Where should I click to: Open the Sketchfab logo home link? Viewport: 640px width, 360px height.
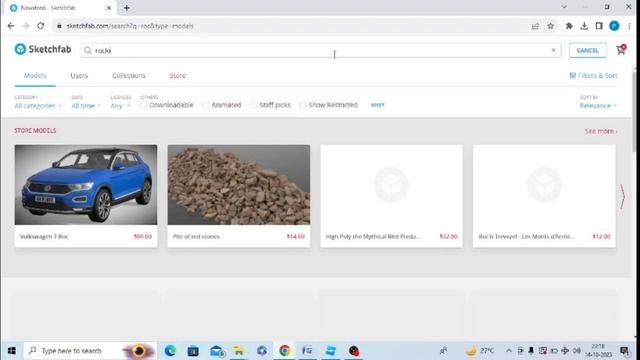pyautogui.click(x=43, y=49)
